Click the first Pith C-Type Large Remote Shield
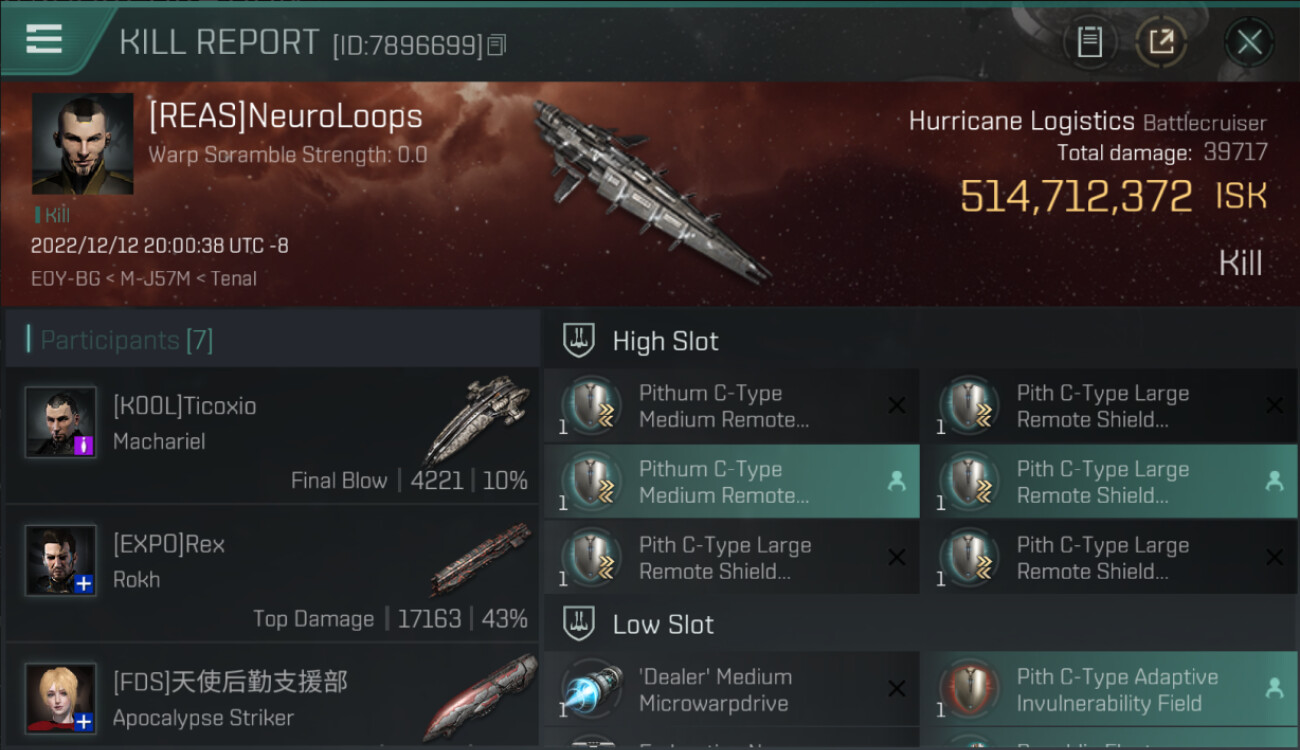Viewport: 1300px width, 750px height. click(1109, 406)
